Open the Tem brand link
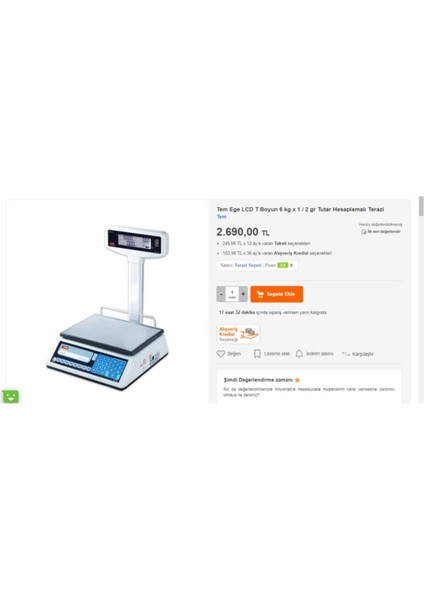 (222, 217)
